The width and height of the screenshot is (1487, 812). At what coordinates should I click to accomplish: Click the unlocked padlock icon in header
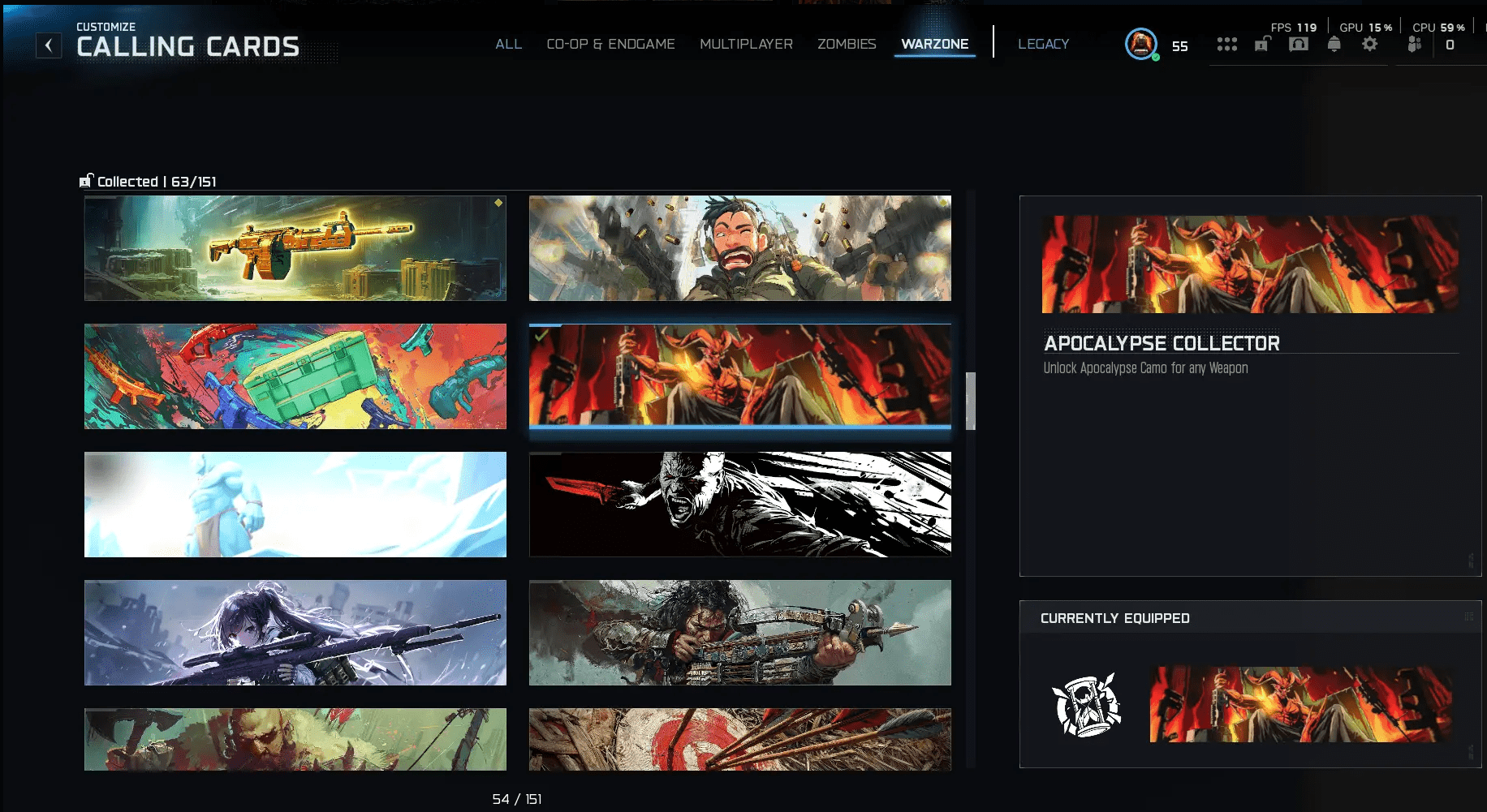click(x=1262, y=45)
